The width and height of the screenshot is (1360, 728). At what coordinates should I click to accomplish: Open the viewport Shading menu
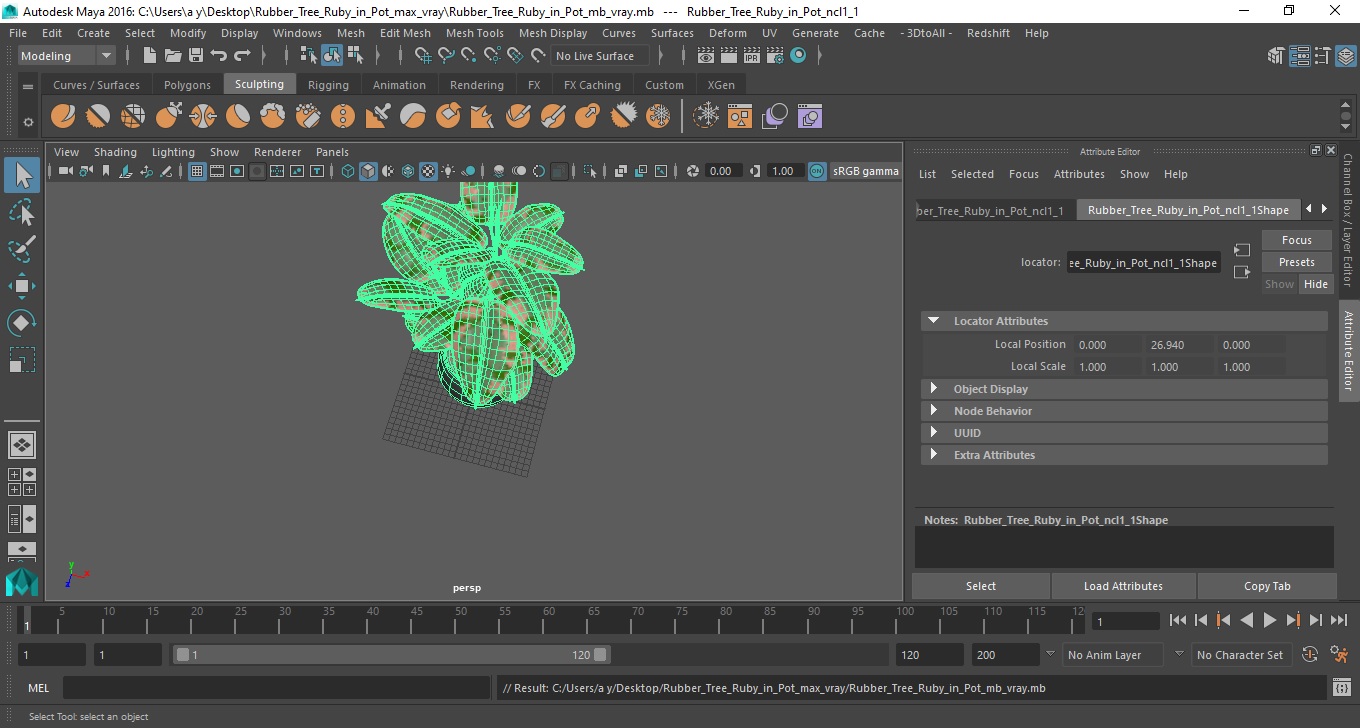pos(115,152)
